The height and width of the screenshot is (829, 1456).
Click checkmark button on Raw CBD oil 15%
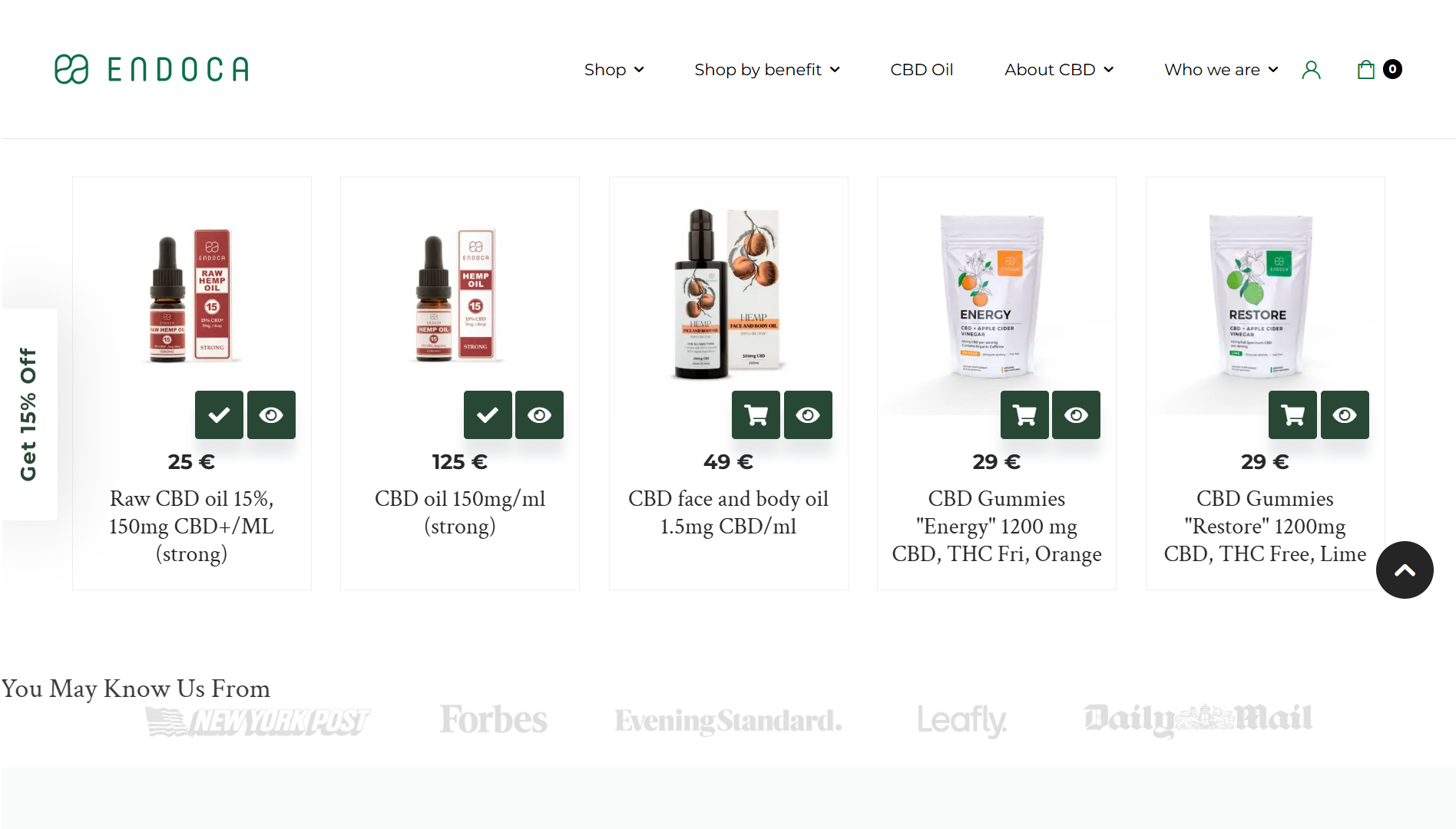click(219, 414)
